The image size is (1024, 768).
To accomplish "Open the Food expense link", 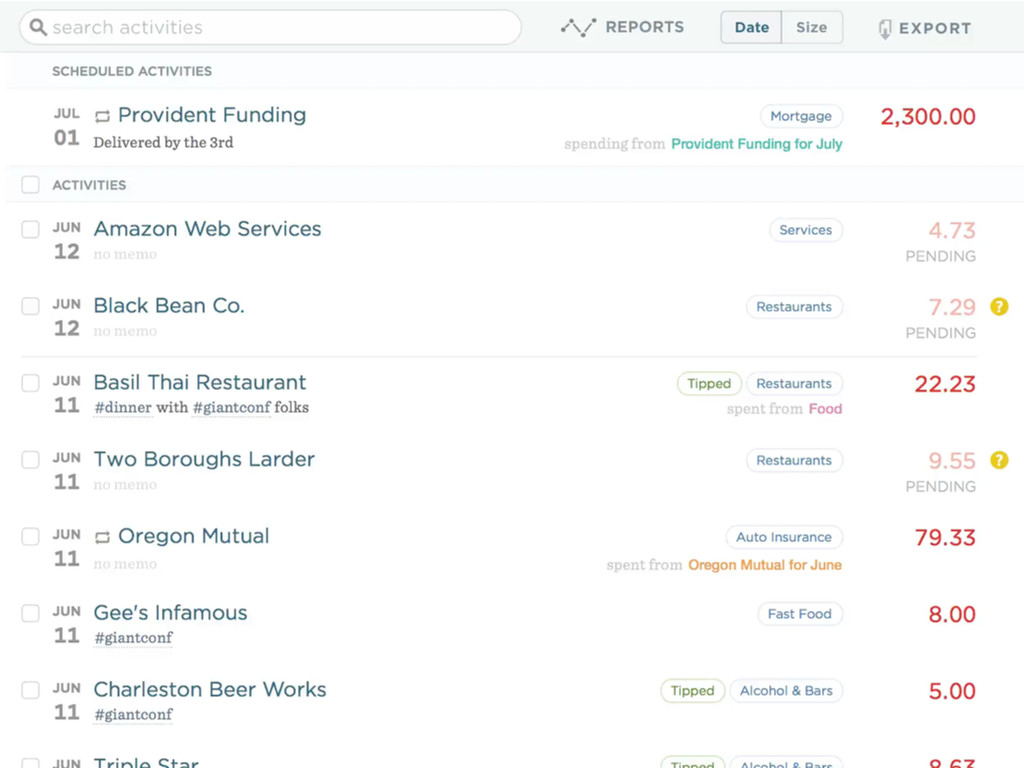I will [x=825, y=409].
